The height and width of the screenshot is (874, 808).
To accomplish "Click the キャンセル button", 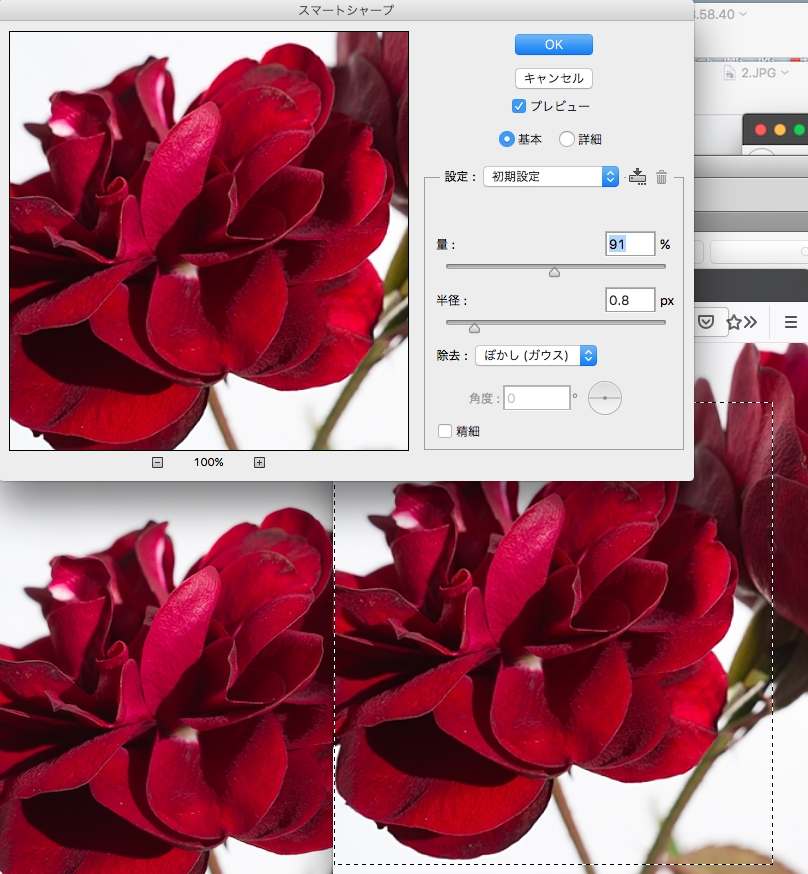I will [554, 78].
